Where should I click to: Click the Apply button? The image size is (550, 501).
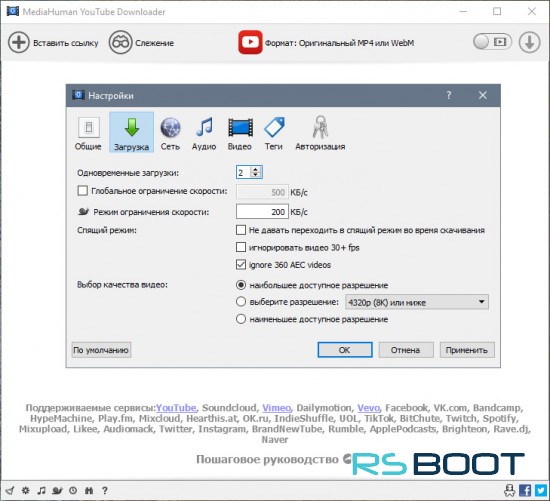coord(467,350)
